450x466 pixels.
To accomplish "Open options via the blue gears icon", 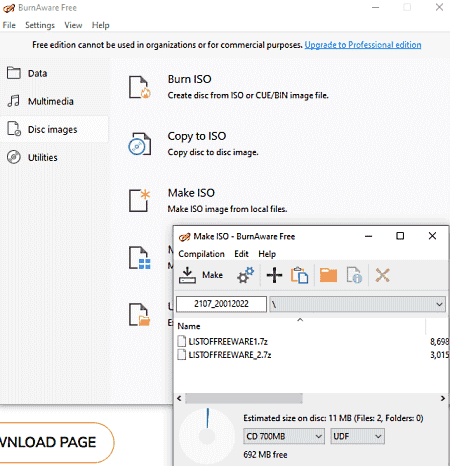I will coord(246,275).
